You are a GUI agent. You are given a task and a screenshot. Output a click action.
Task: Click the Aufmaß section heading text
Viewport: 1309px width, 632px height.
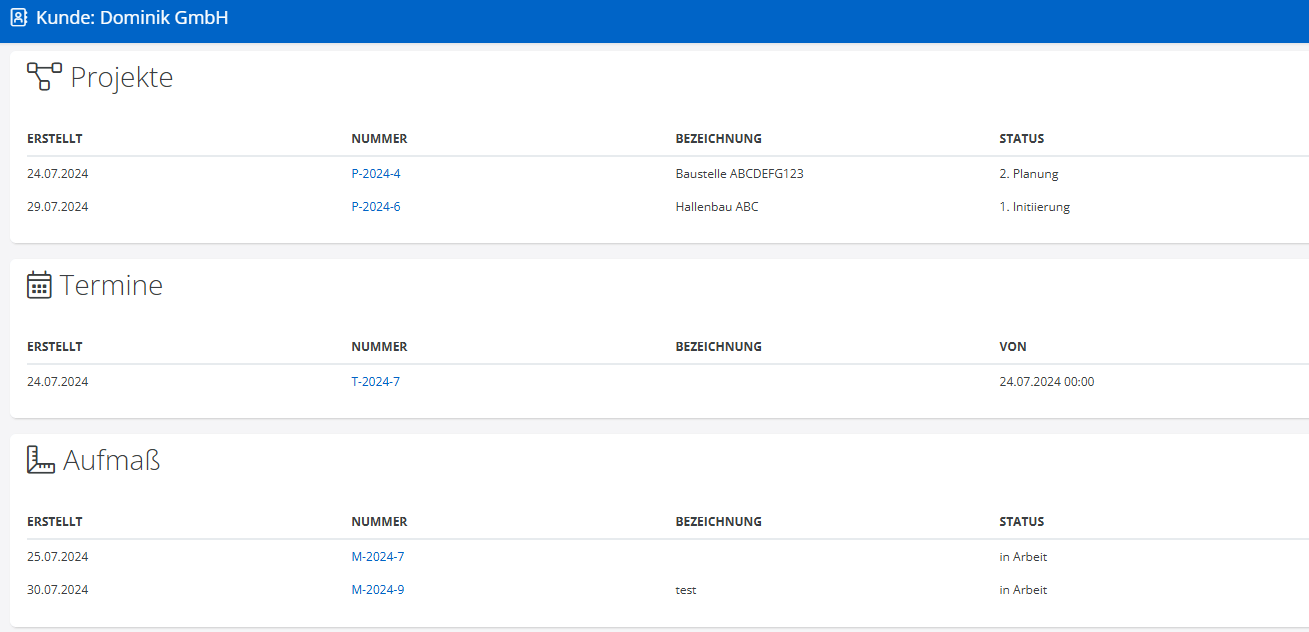111,460
